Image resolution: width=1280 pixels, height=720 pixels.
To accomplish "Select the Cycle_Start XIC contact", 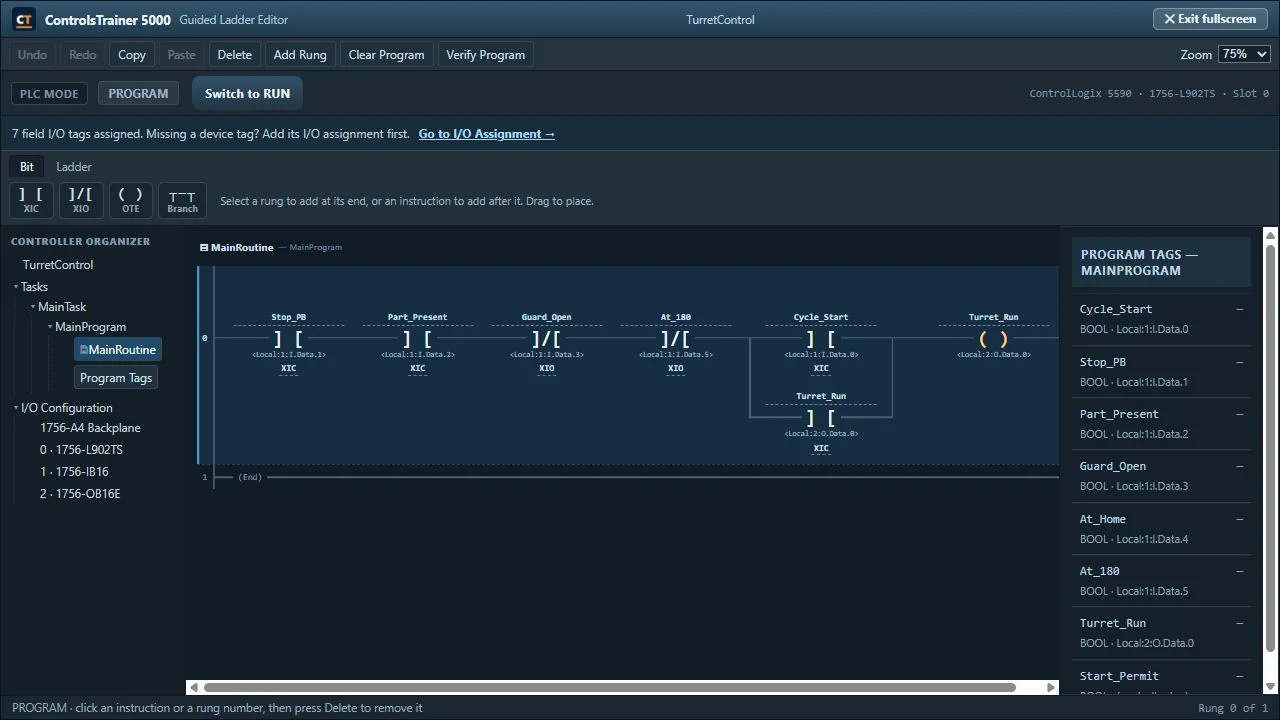I will pyautogui.click(x=821, y=340).
